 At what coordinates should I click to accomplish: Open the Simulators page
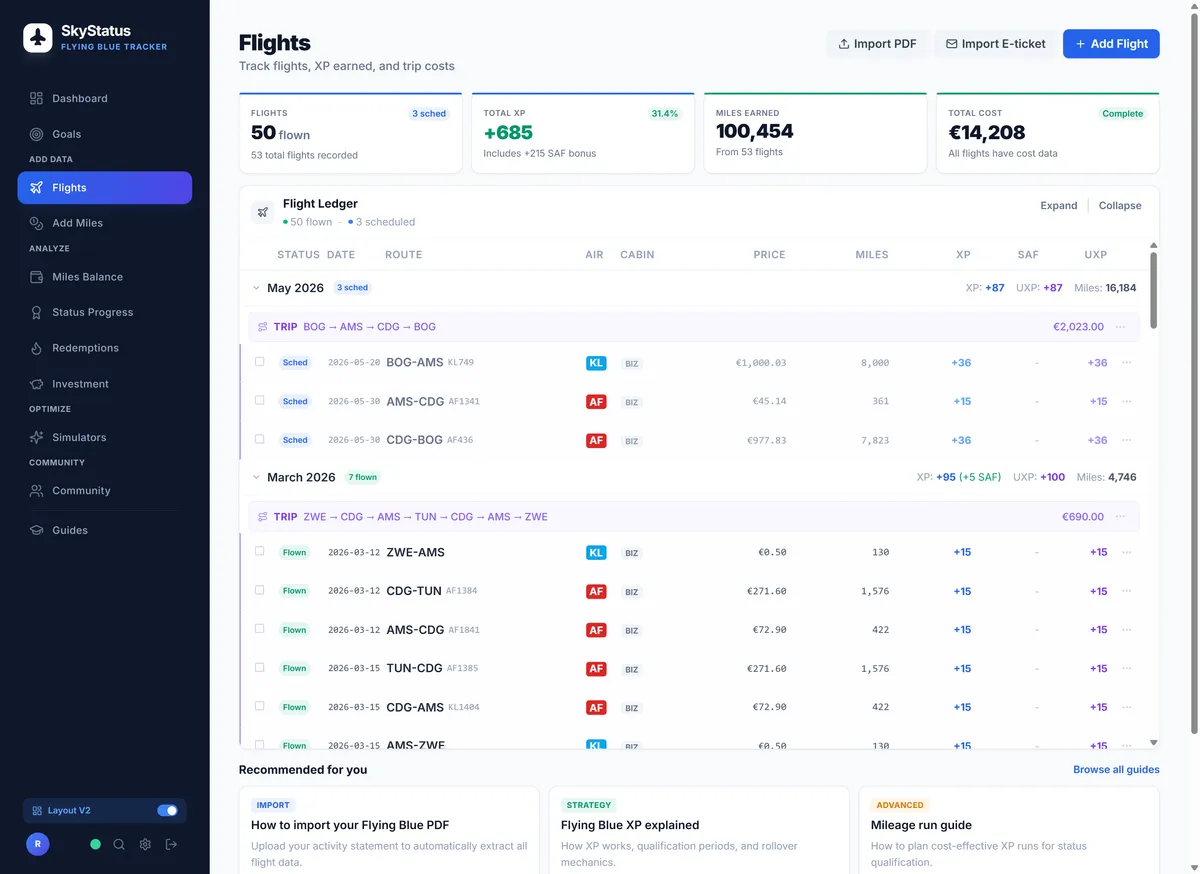tap(80, 437)
